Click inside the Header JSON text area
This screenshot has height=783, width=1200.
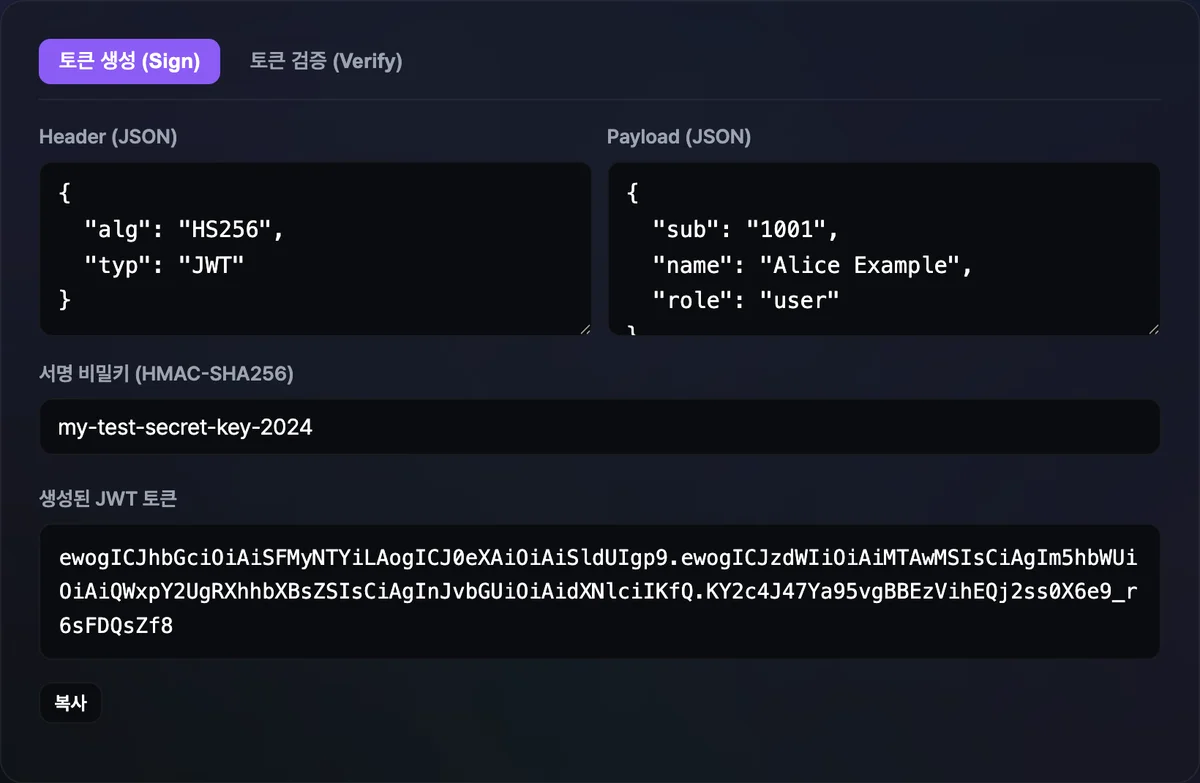[x=315, y=249]
